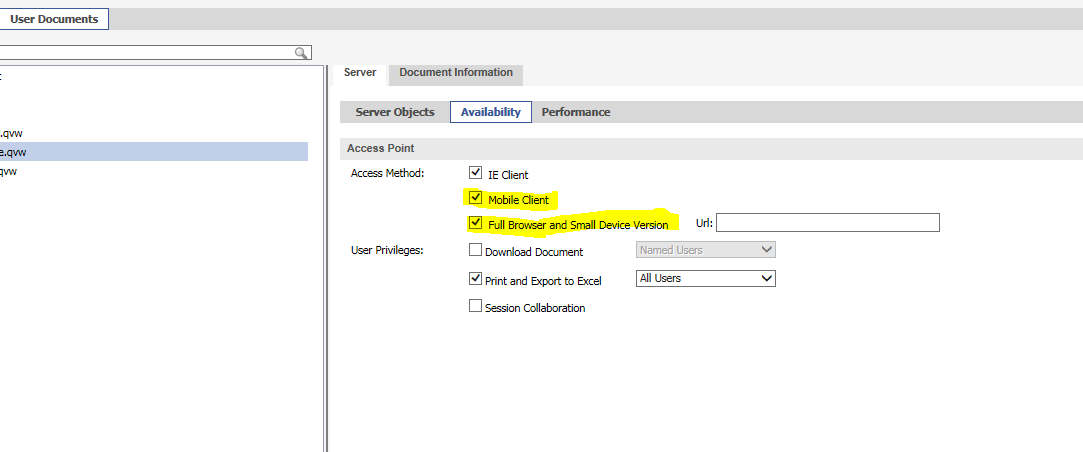Open the All Users dropdown
Viewport: 1083px width, 452px height.
[706, 278]
